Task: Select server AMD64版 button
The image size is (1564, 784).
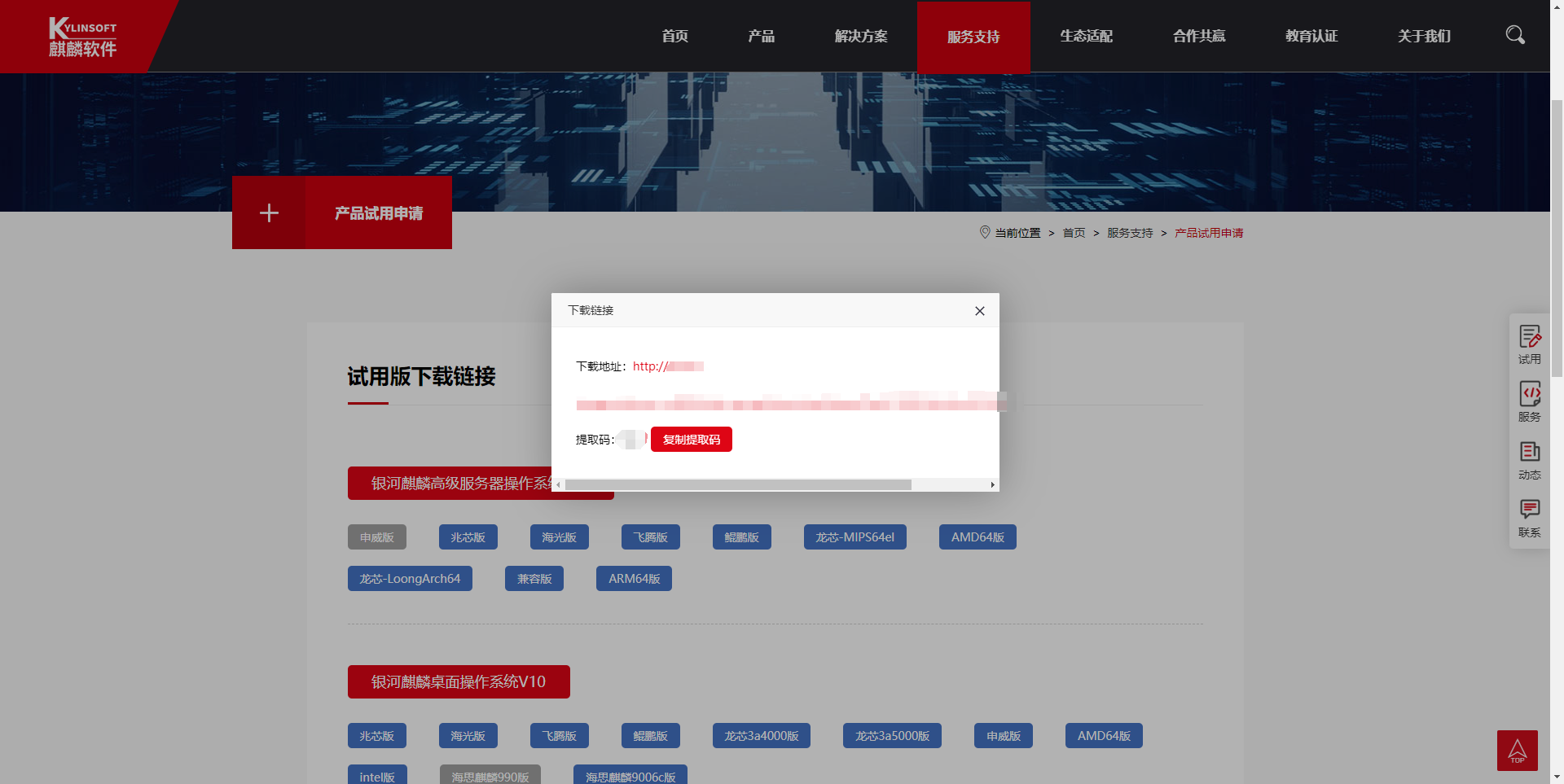Action: 977,537
